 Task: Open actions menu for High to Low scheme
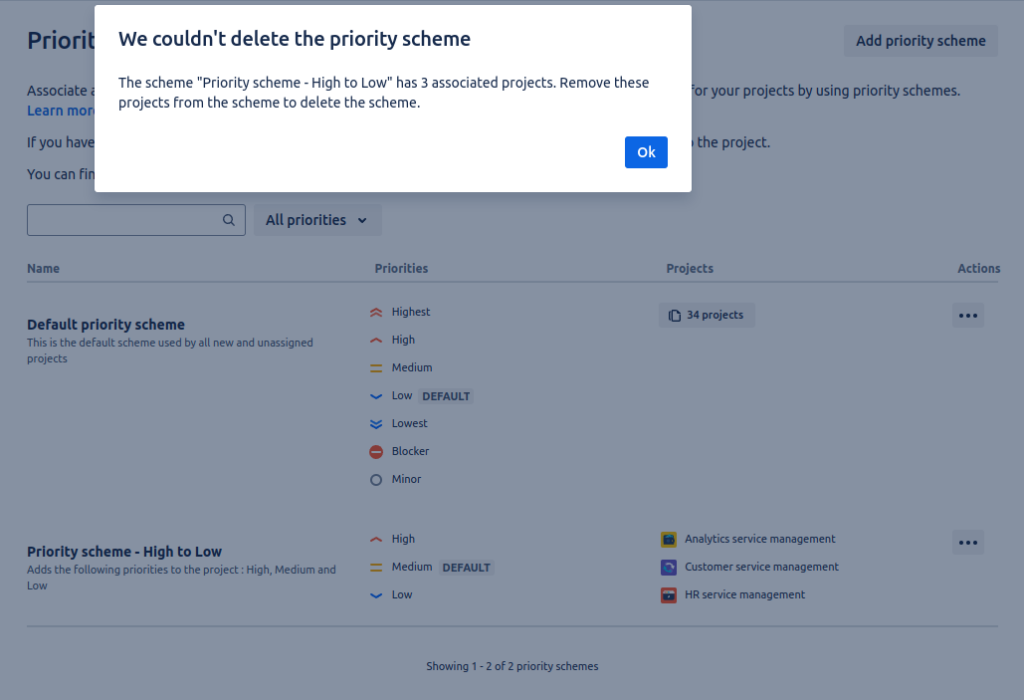[x=967, y=543]
